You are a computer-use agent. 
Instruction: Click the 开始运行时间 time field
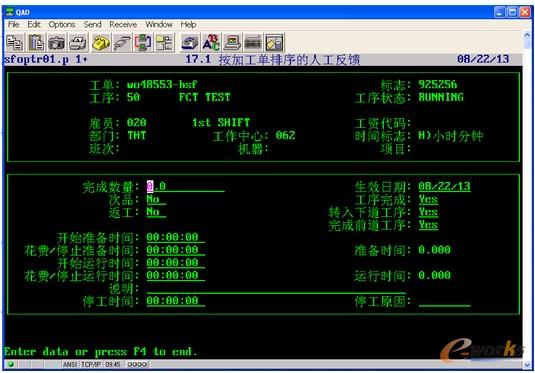click(x=176, y=263)
